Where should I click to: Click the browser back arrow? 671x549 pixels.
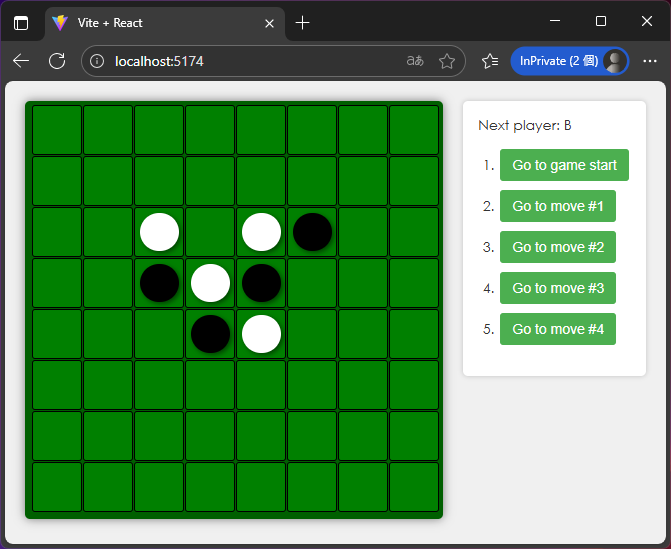(21, 61)
